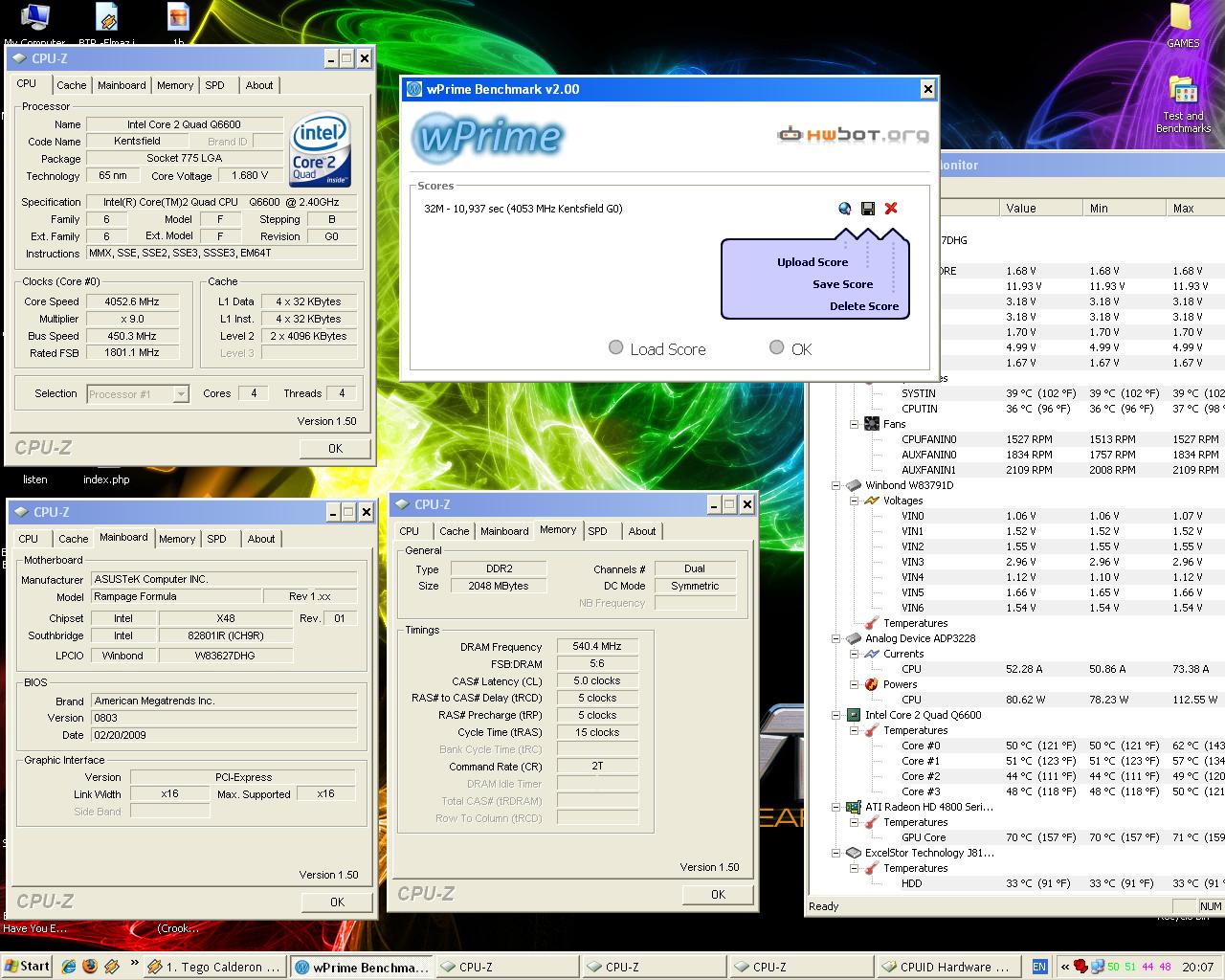Click the Fans icon in HWMonitor tree
This screenshot has width=1225, height=980.
pyautogui.click(x=872, y=424)
